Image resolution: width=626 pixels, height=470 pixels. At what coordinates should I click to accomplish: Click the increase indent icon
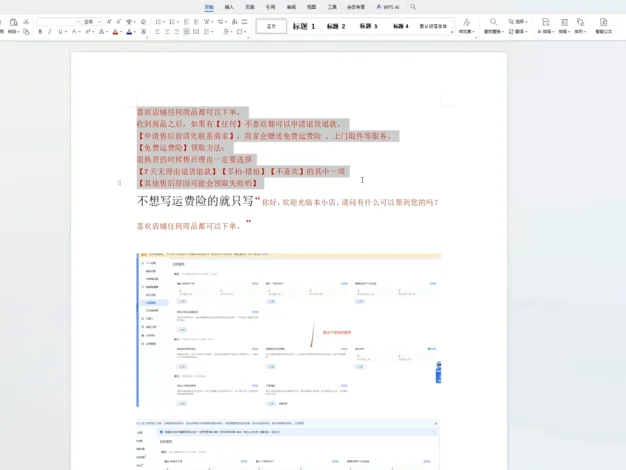(196, 22)
